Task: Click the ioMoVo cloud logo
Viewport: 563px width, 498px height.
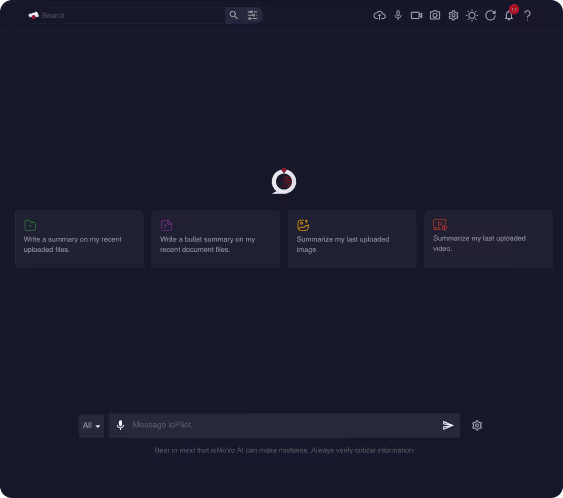Action: (x=33, y=15)
